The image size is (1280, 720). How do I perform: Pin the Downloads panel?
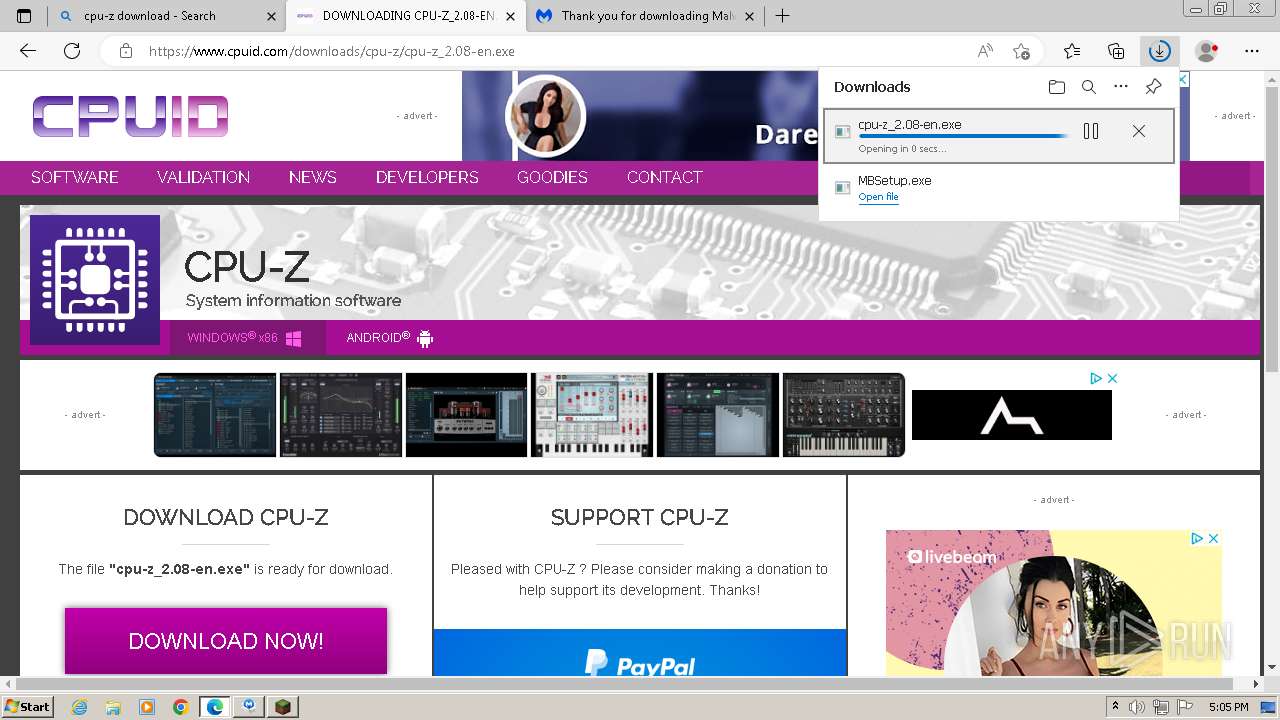(x=1153, y=87)
